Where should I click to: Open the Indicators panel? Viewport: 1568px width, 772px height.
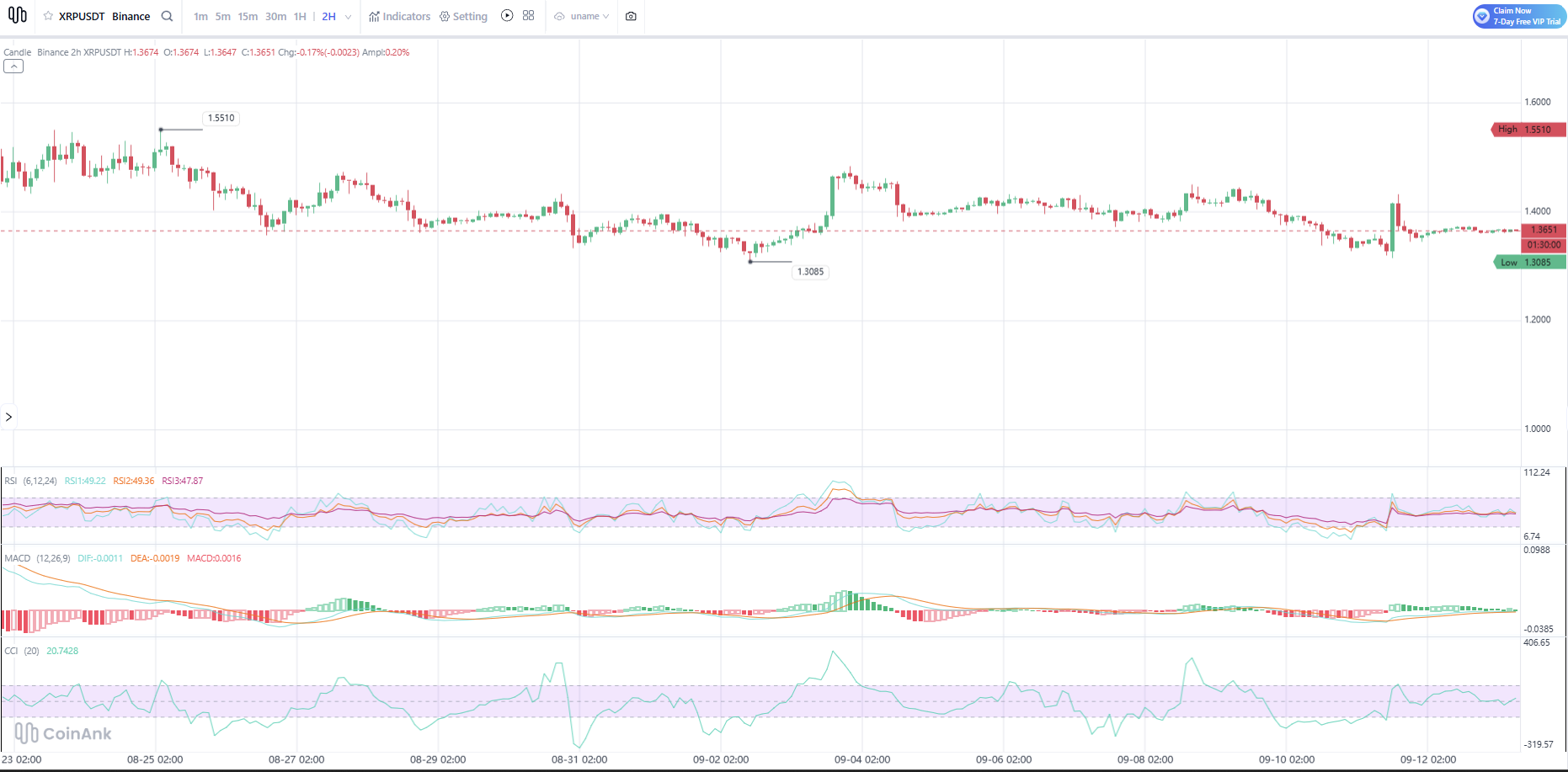(399, 16)
